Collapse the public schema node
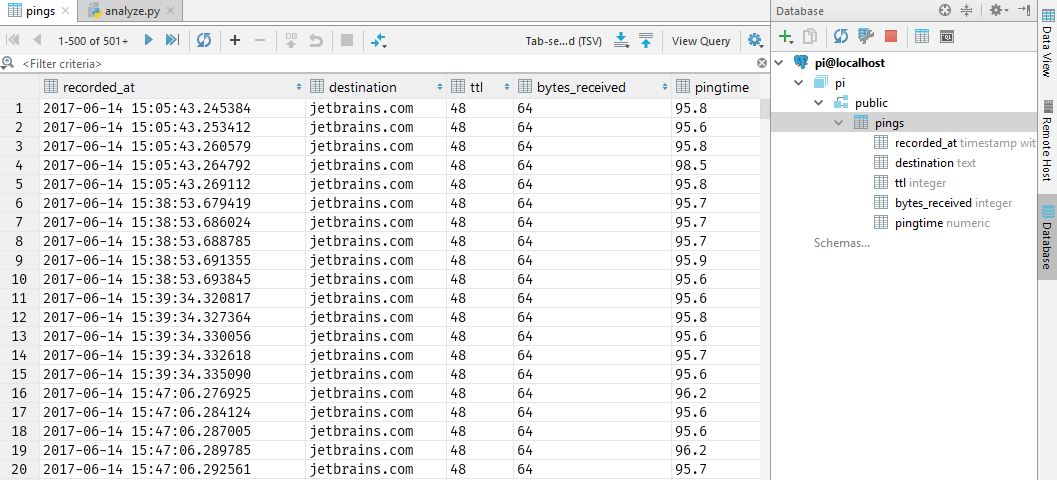The width and height of the screenshot is (1057, 480). (819, 103)
